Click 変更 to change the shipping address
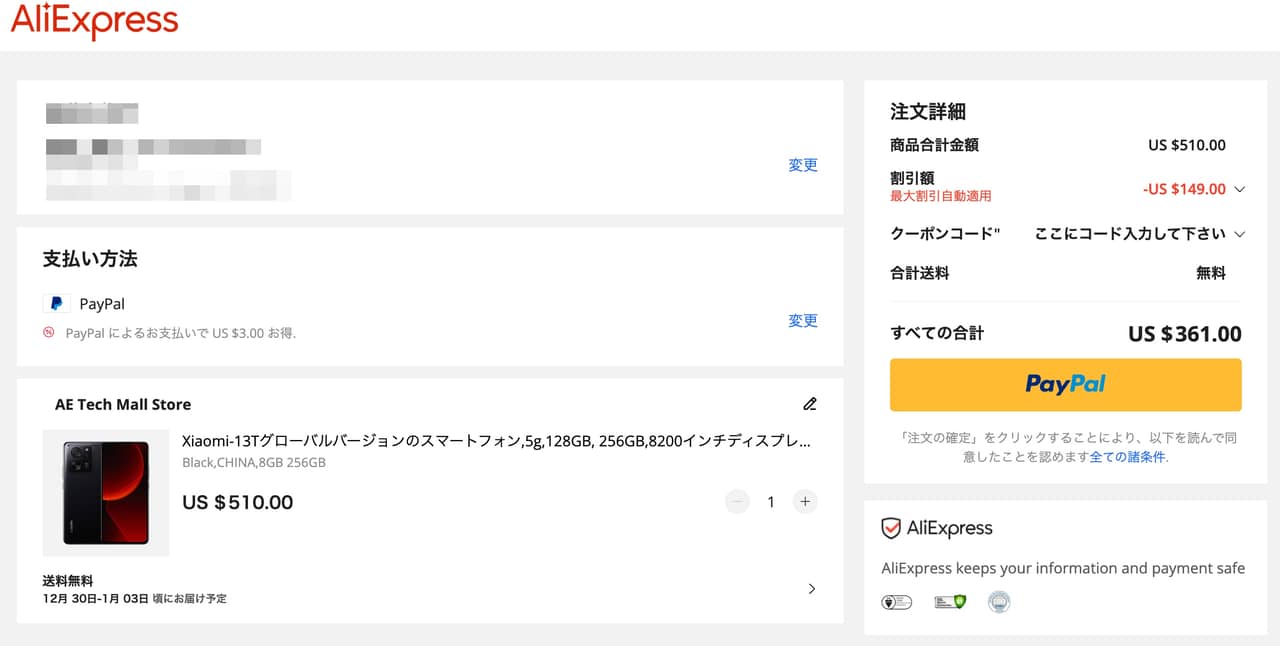The image size is (1280, 646). pos(802,165)
